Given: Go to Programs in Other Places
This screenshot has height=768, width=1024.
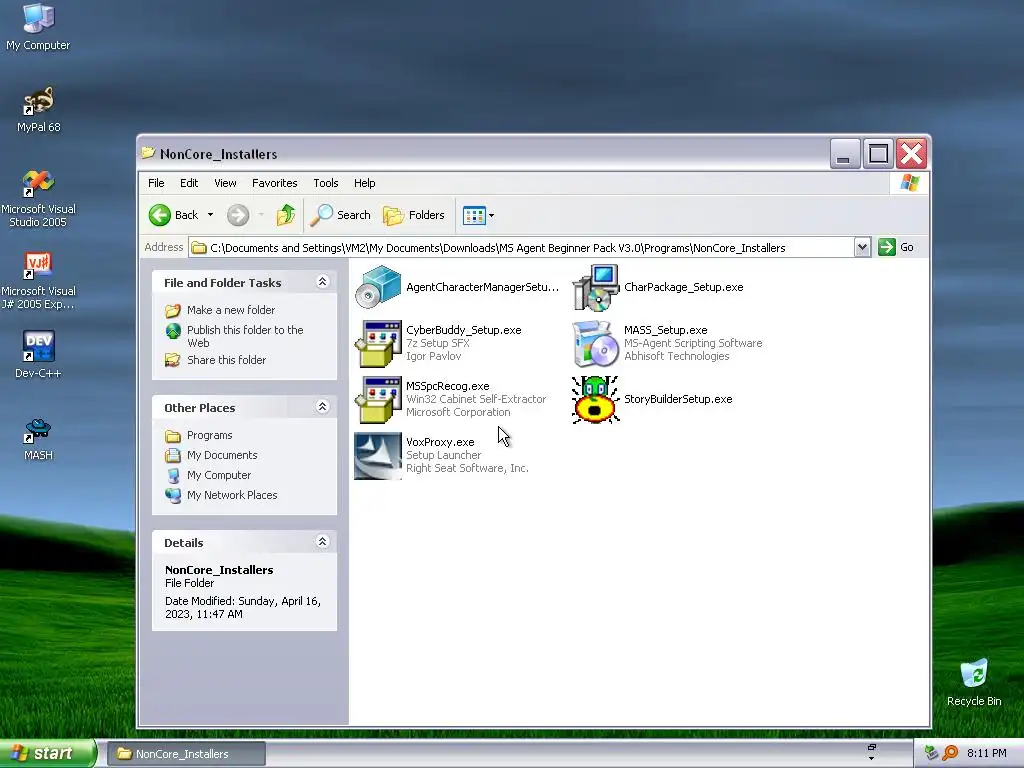Looking at the screenshot, I should coord(209,435).
